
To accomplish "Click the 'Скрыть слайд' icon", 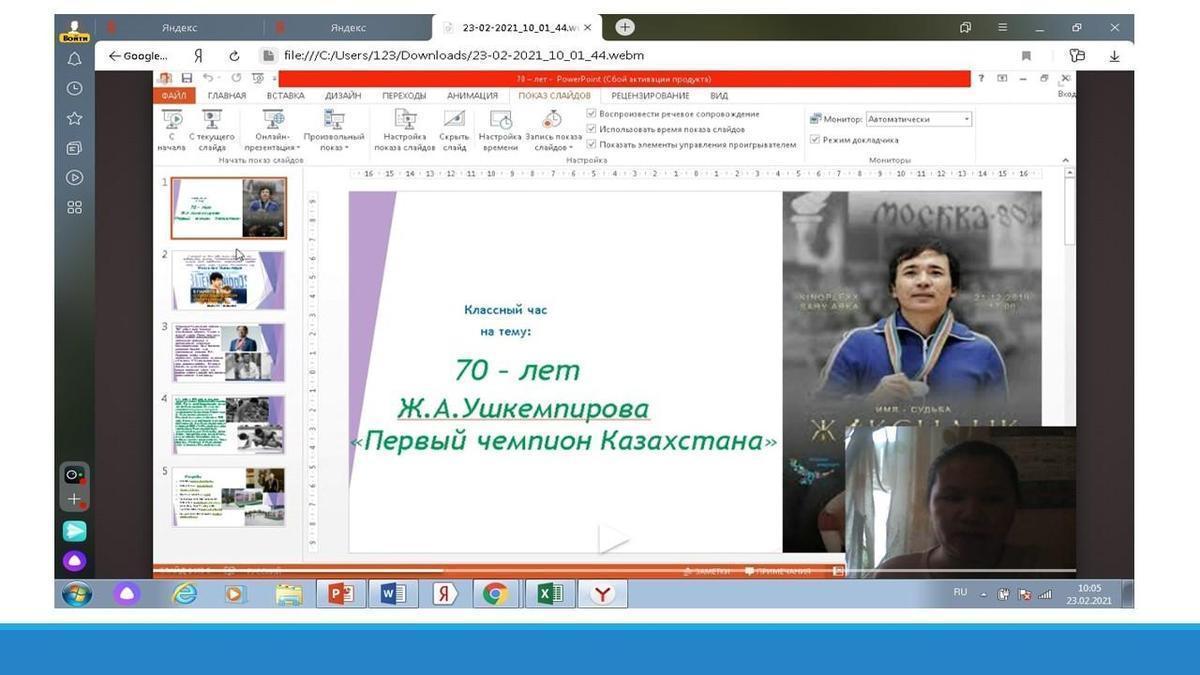I will point(454,121).
